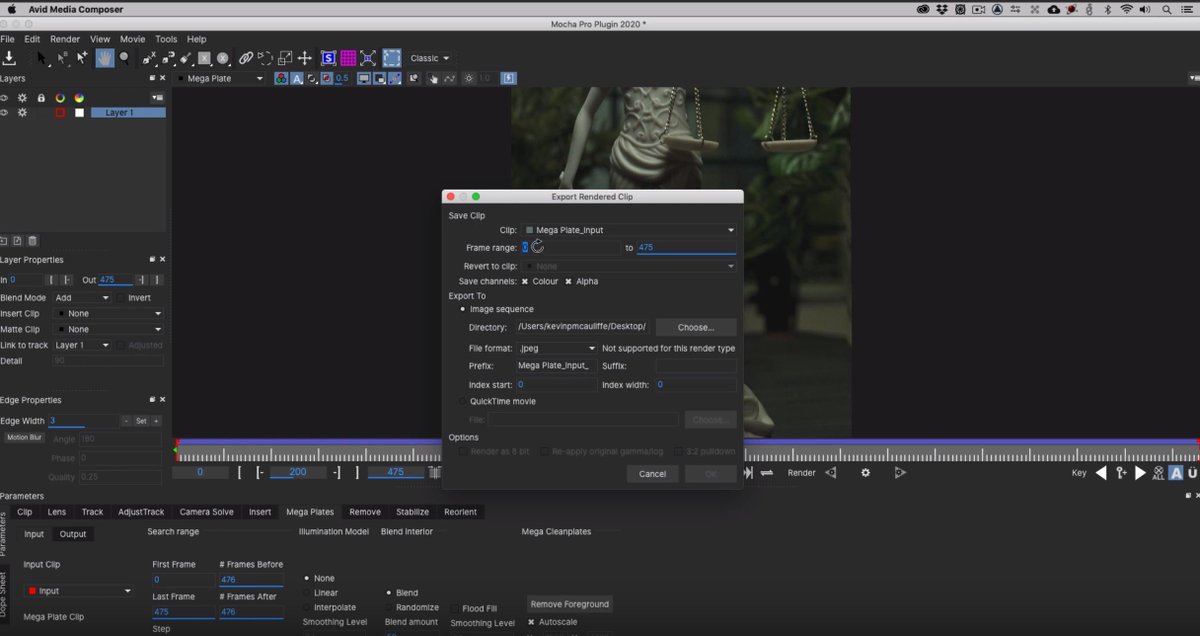
Task: Click the dashed-rectangle planar surface icon
Action: coord(392,58)
